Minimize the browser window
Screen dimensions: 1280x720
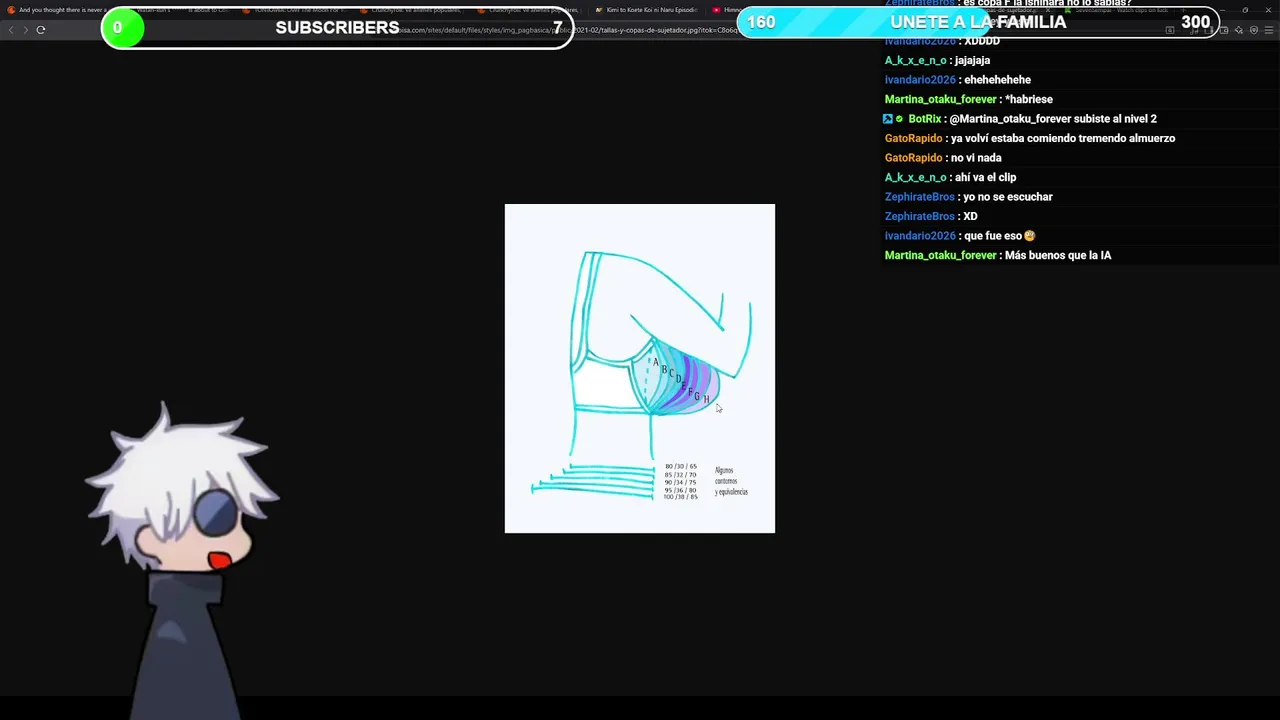tap(1222, 10)
